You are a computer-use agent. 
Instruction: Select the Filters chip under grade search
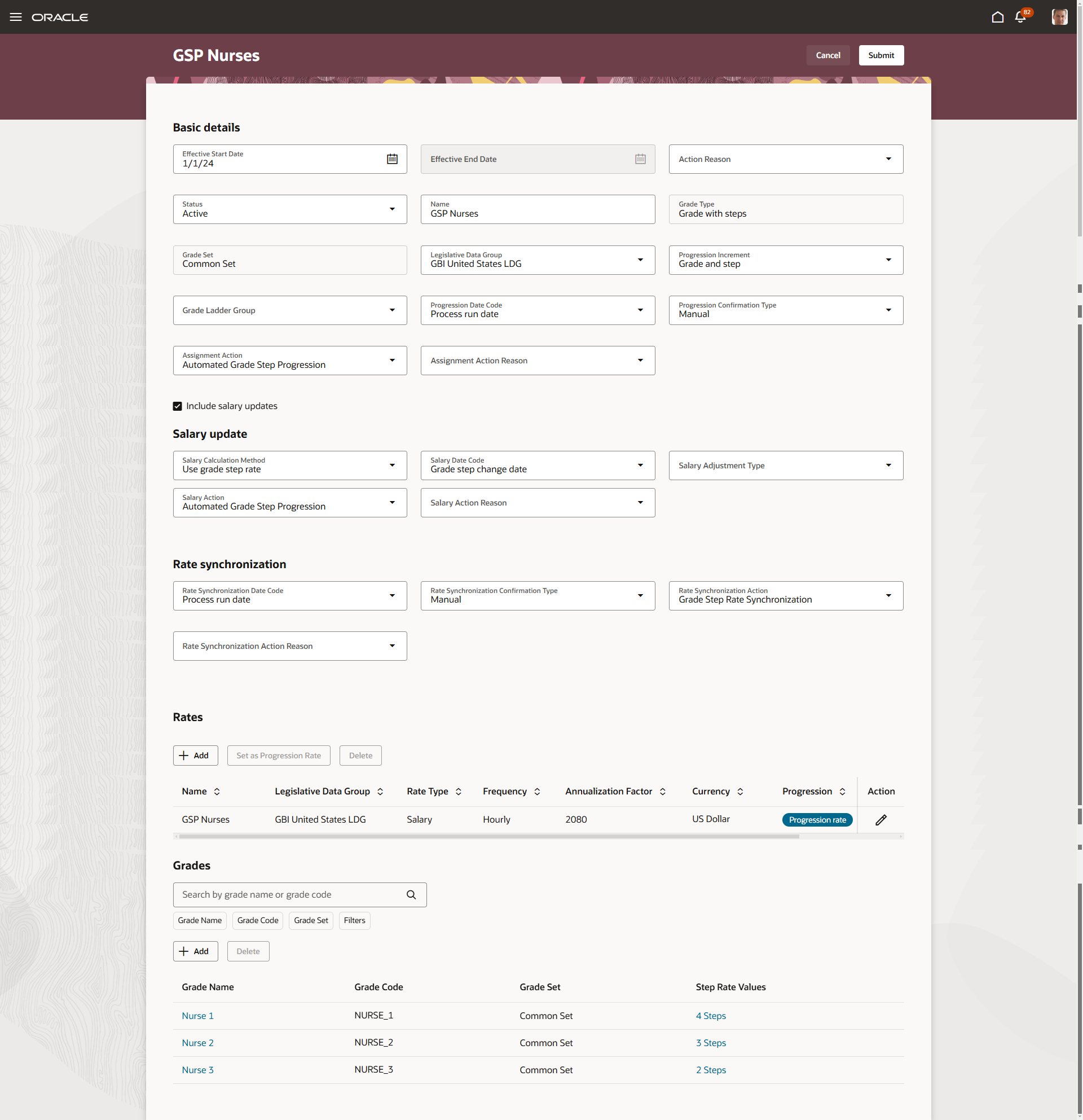pos(354,920)
